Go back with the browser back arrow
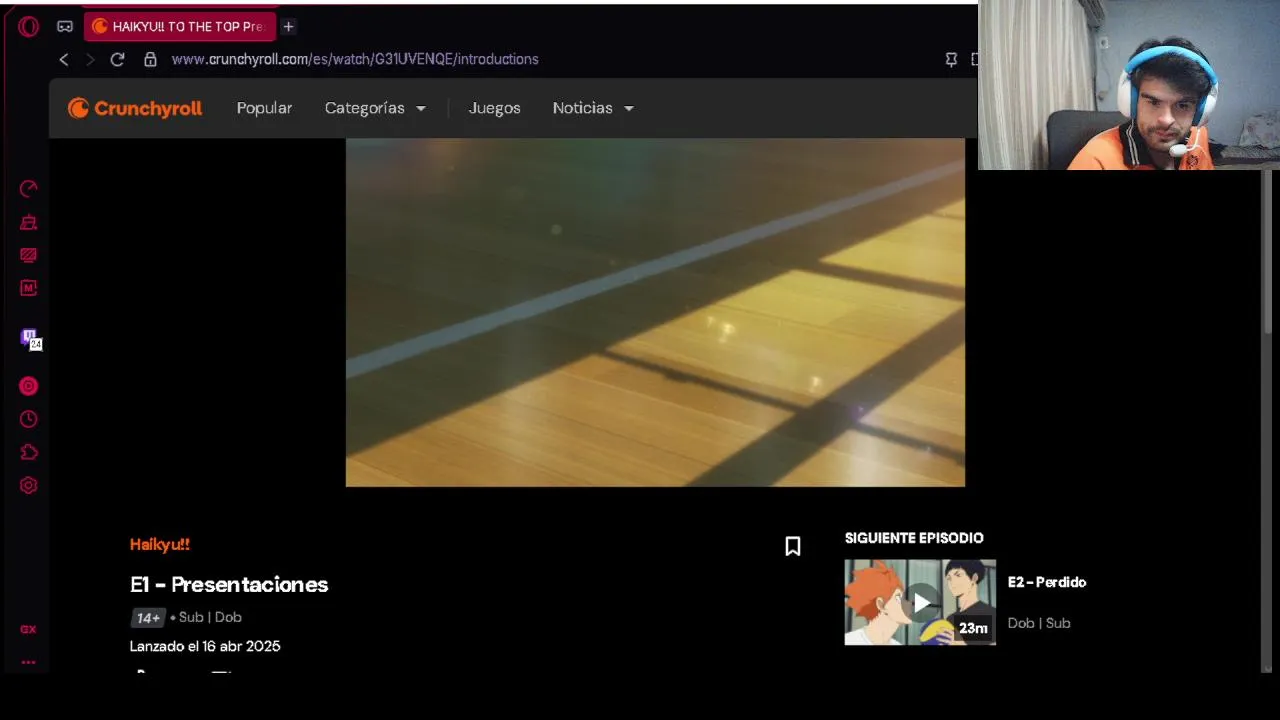 [64, 60]
